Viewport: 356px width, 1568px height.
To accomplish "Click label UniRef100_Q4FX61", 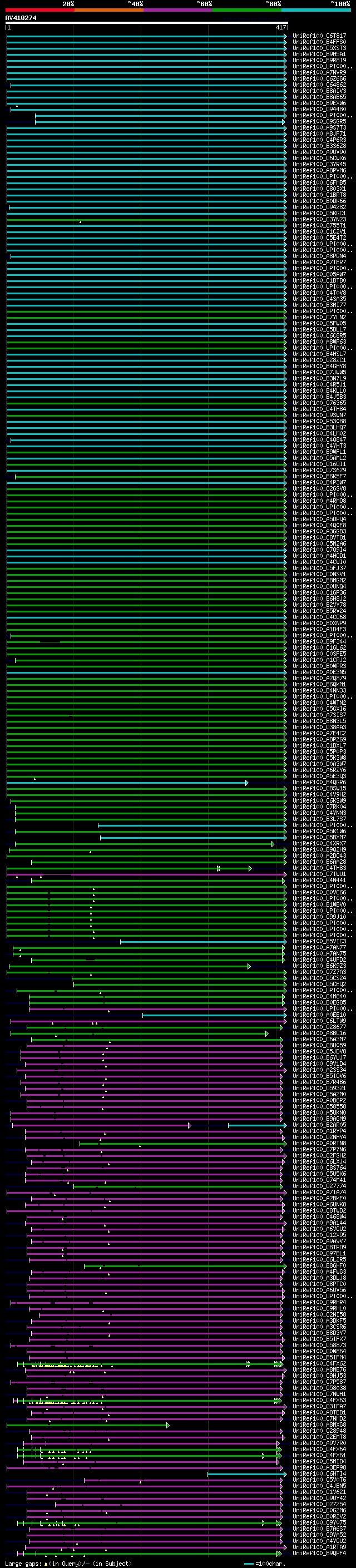I will (x=319, y=1455).
